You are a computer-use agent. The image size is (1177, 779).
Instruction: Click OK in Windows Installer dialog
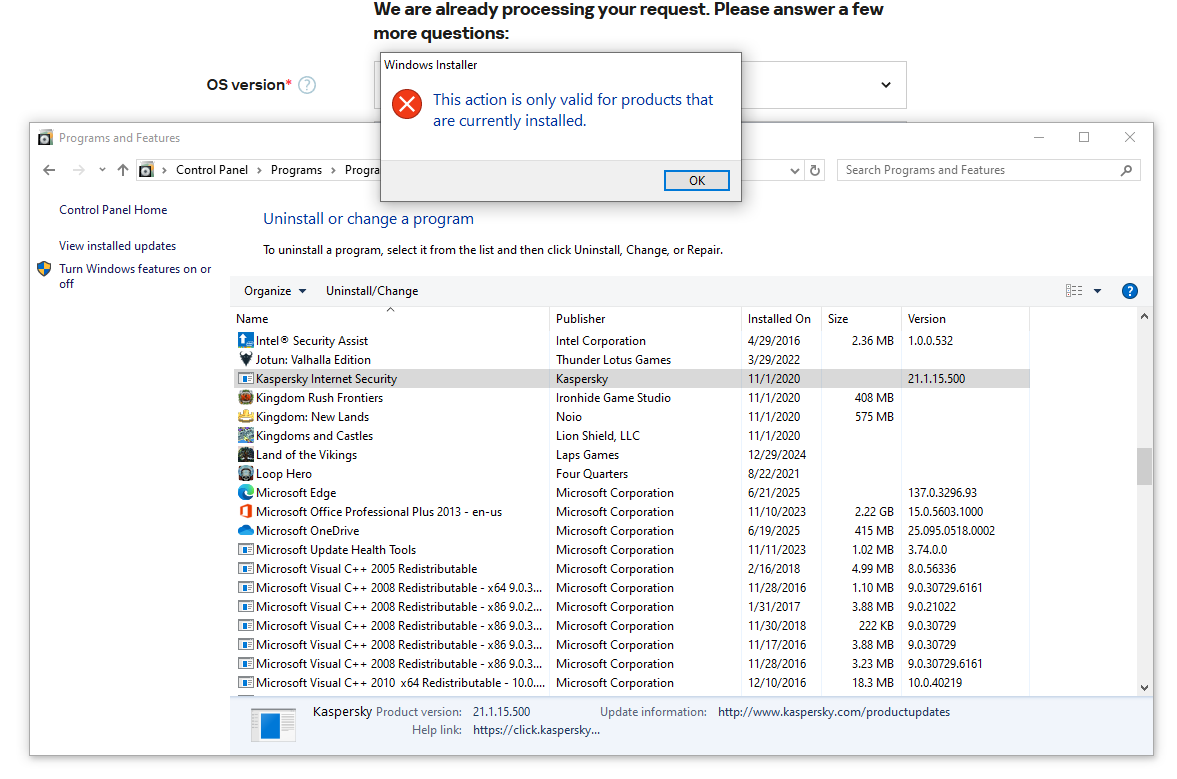[x=696, y=180]
